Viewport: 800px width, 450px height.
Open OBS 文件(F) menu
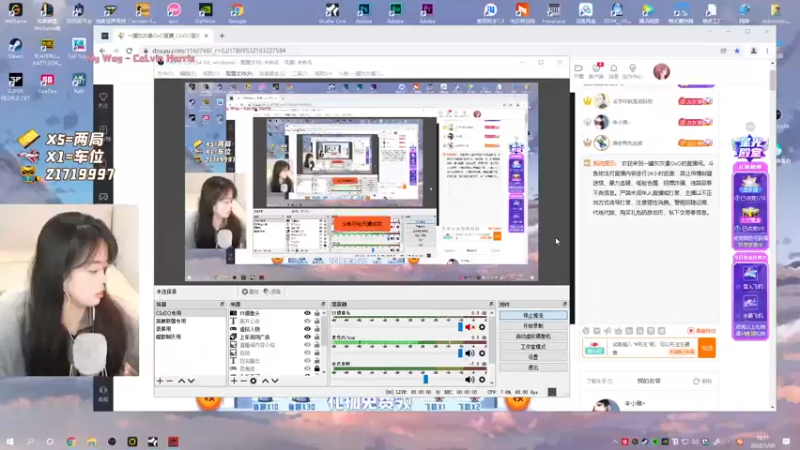[165, 73]
